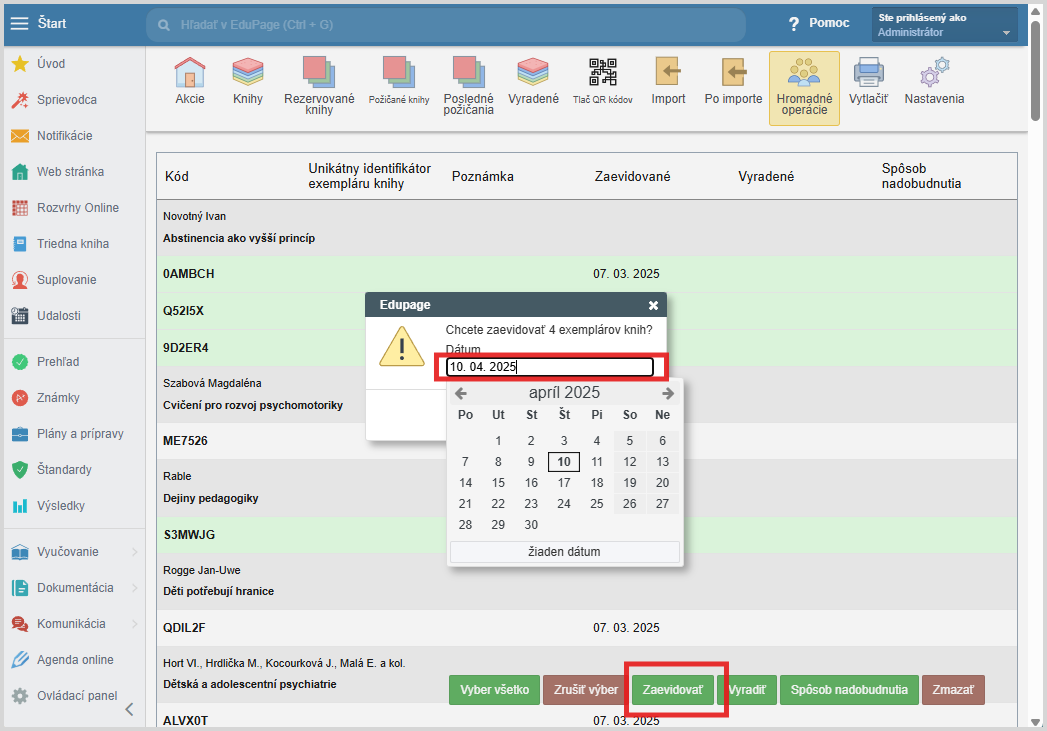
Task: Go to next month in calendar
Action: [668, 393]
